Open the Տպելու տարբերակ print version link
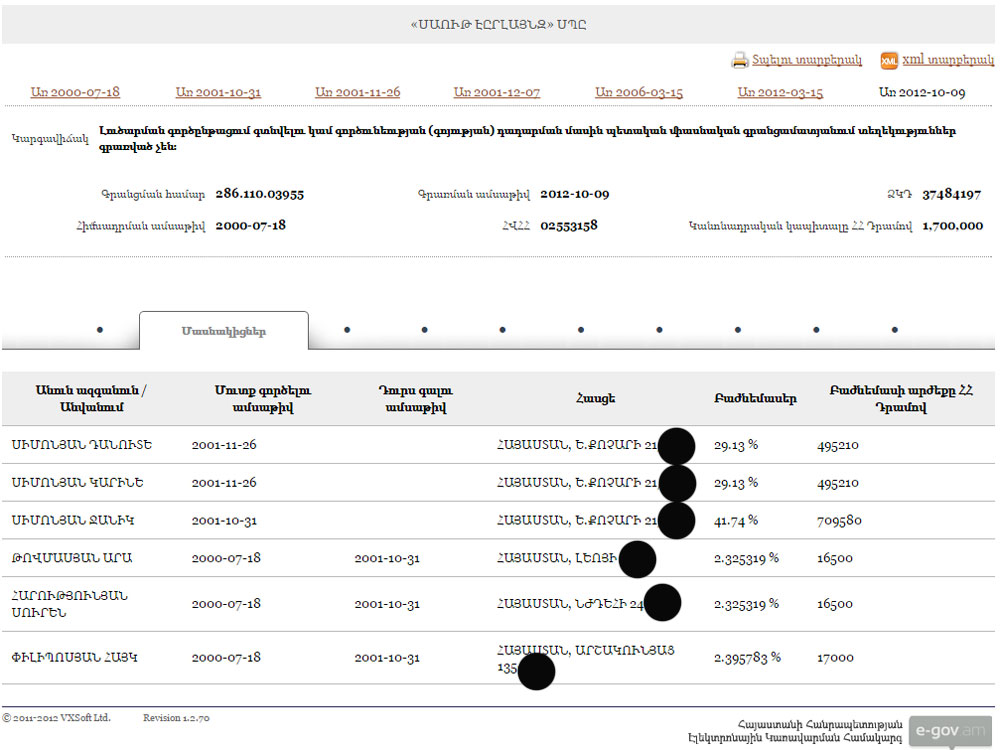Image resolution: width=1000 pixels, height=750 pixels. point(807,59)
